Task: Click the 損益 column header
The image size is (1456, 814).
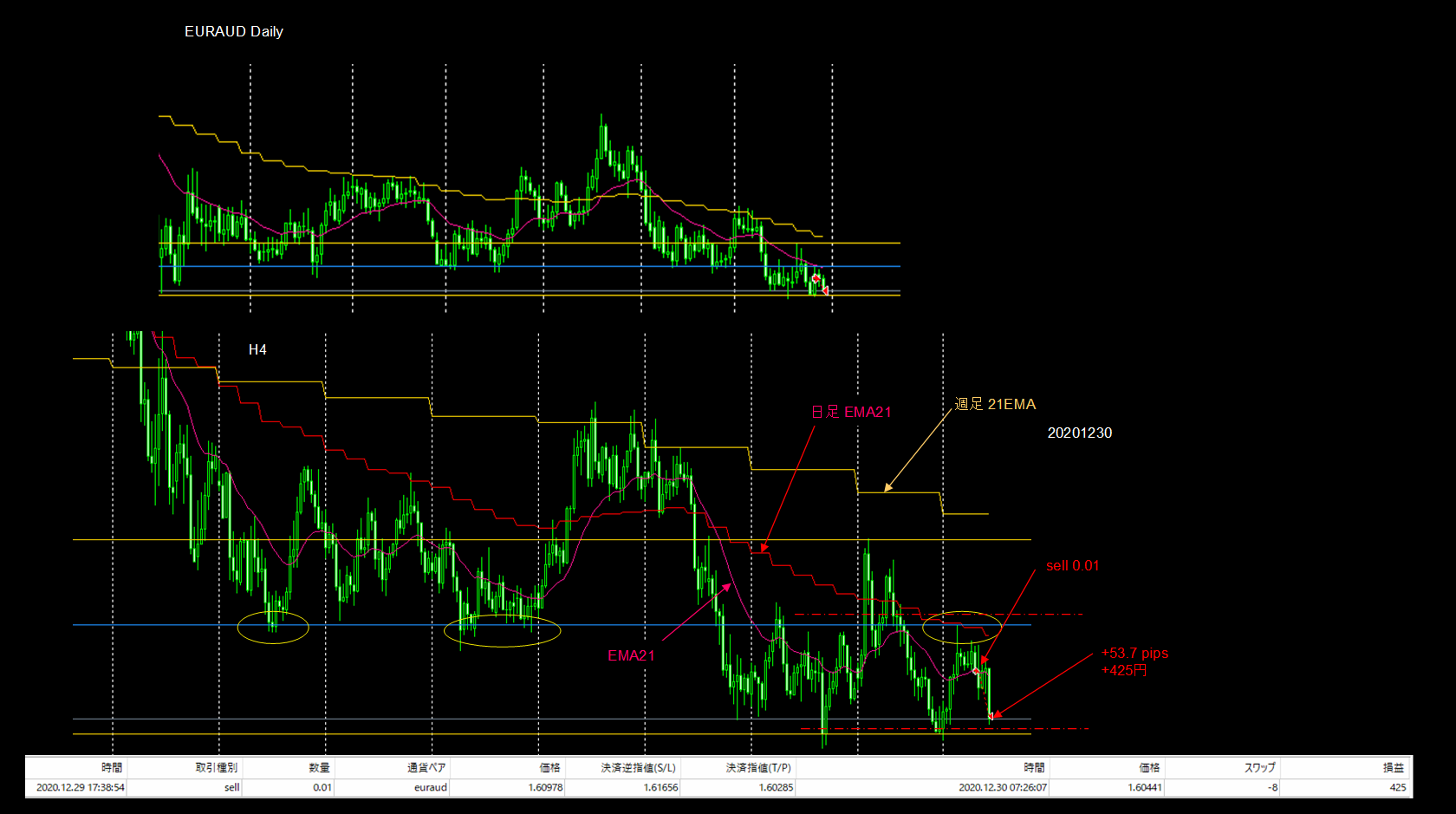Action: pos(1393,767)
